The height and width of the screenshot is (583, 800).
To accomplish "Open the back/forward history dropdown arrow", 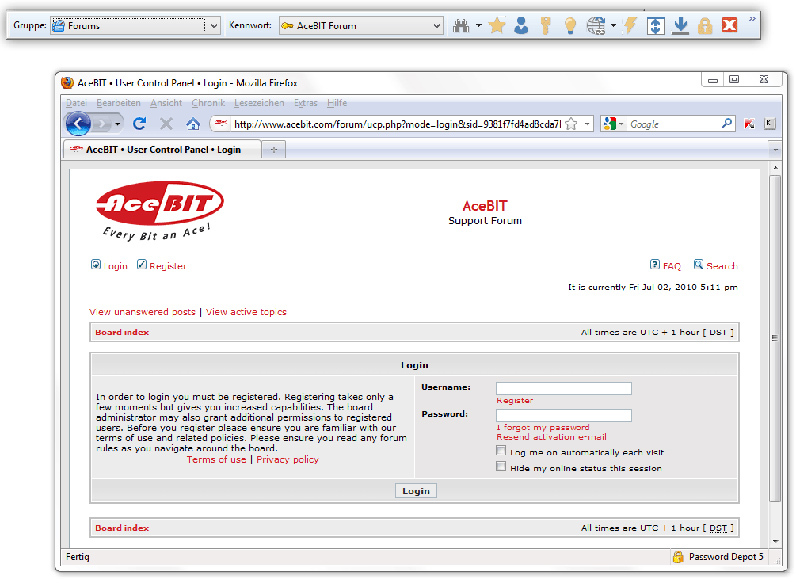I will pos(117,124).
